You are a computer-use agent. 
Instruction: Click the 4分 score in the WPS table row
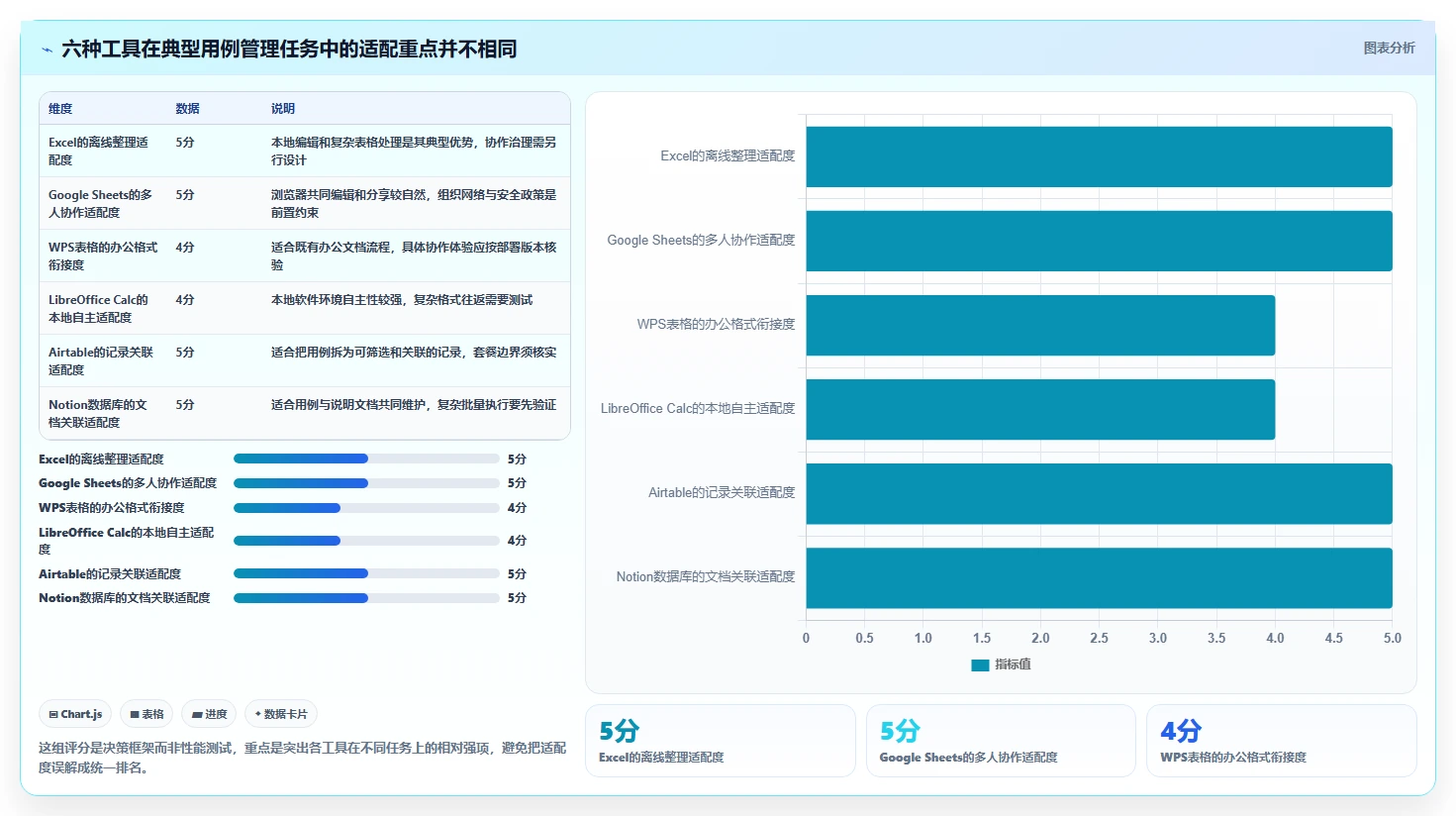click(x=185, y=248)
